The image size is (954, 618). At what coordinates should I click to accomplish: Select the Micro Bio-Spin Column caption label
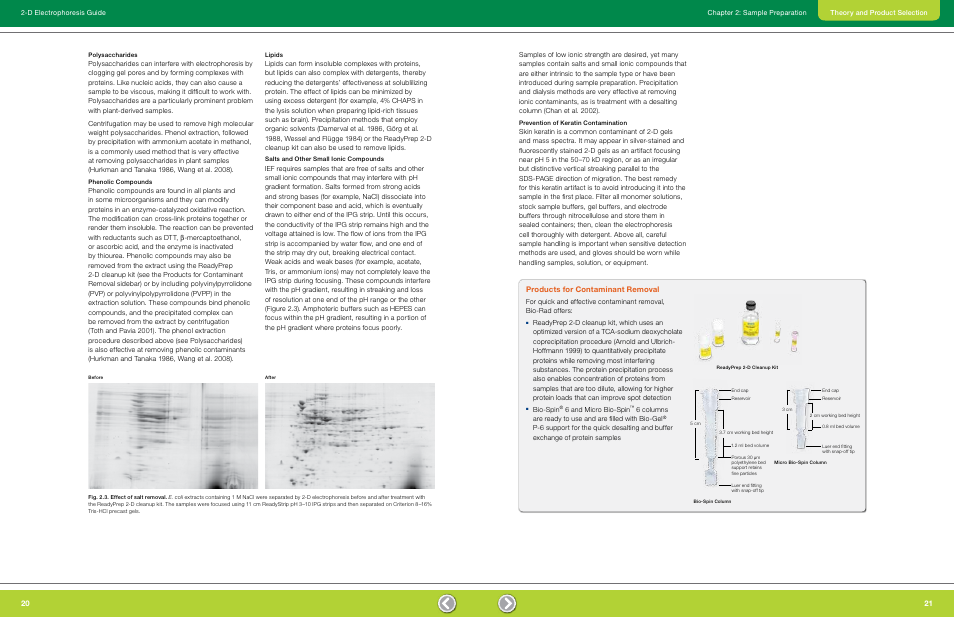800,462
